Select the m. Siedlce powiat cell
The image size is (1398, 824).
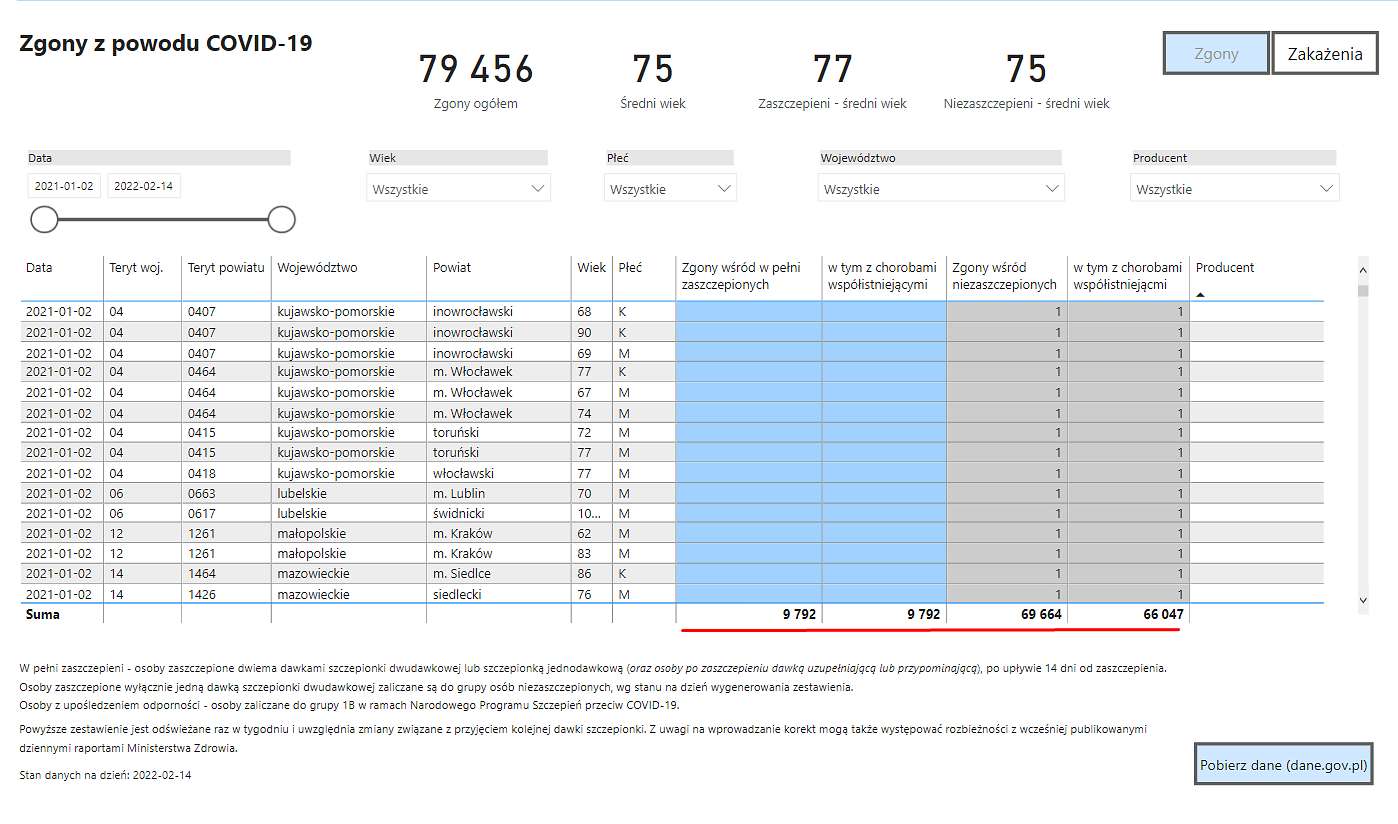point(499,573)
